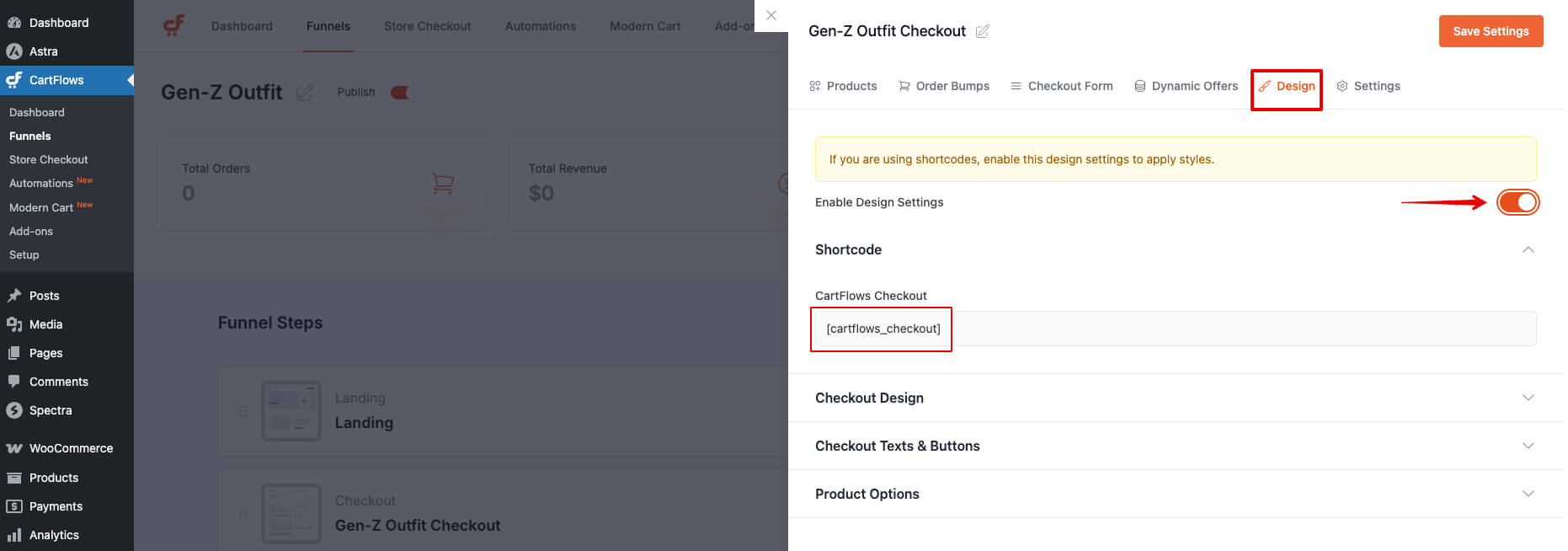The image size is (1568, 551).
Task: Close the checkout settings panel with X
Action: tap(771, 15)
